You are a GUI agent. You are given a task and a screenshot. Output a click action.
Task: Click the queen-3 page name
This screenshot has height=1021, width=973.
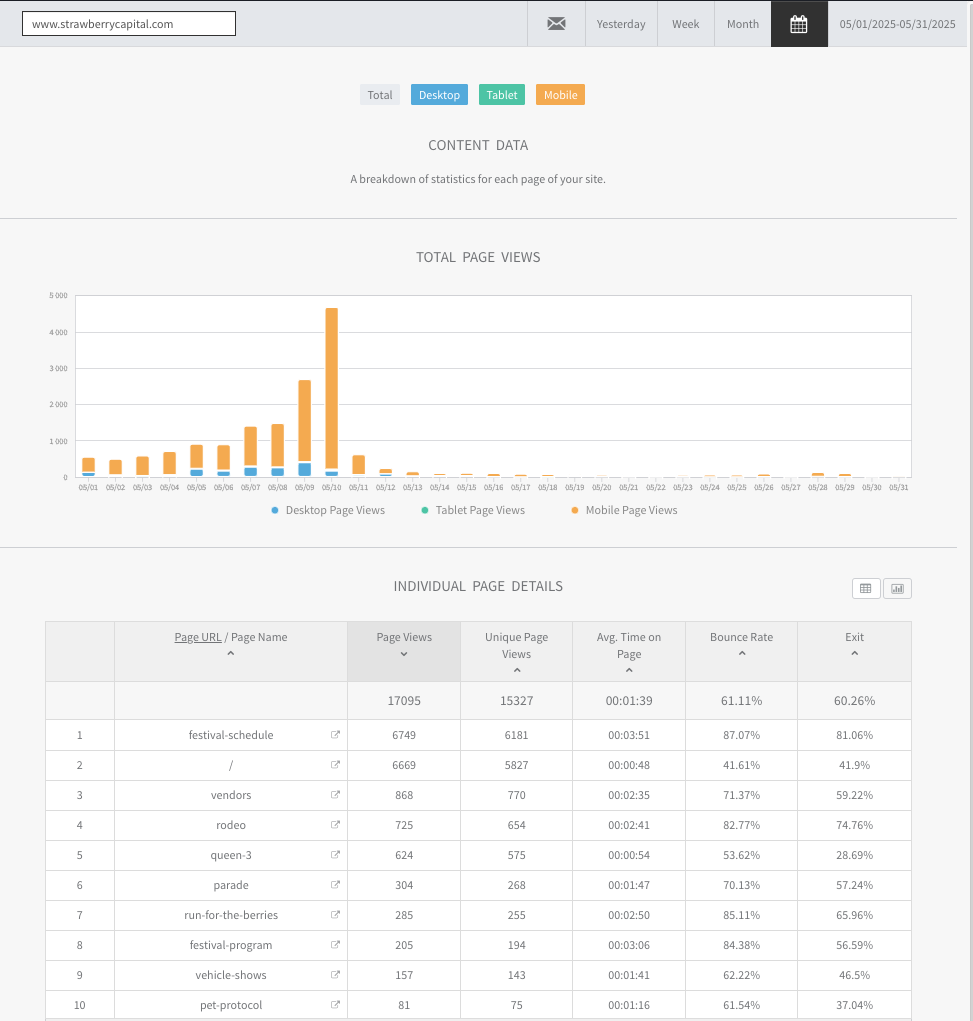(x=231, y=854)
